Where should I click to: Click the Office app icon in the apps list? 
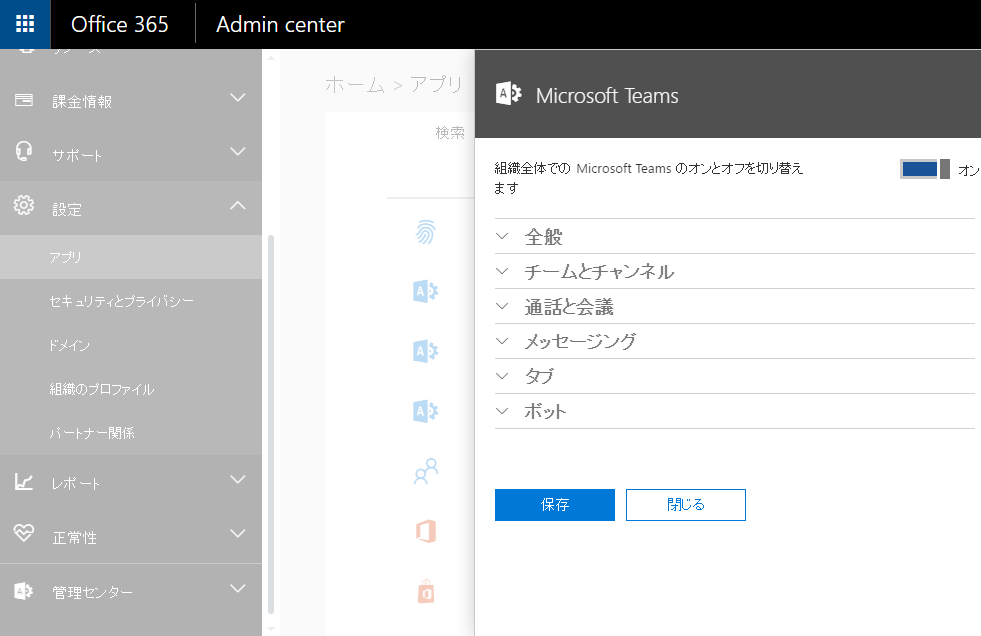(426, 531)
